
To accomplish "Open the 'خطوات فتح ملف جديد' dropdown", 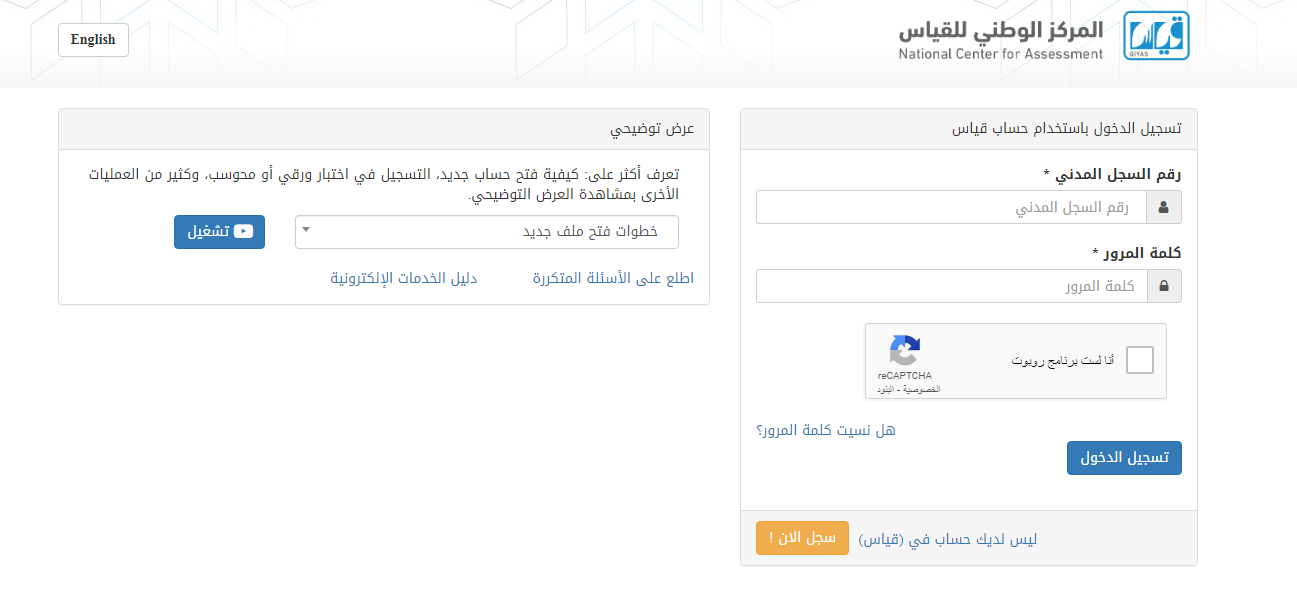I will point(487,232).
